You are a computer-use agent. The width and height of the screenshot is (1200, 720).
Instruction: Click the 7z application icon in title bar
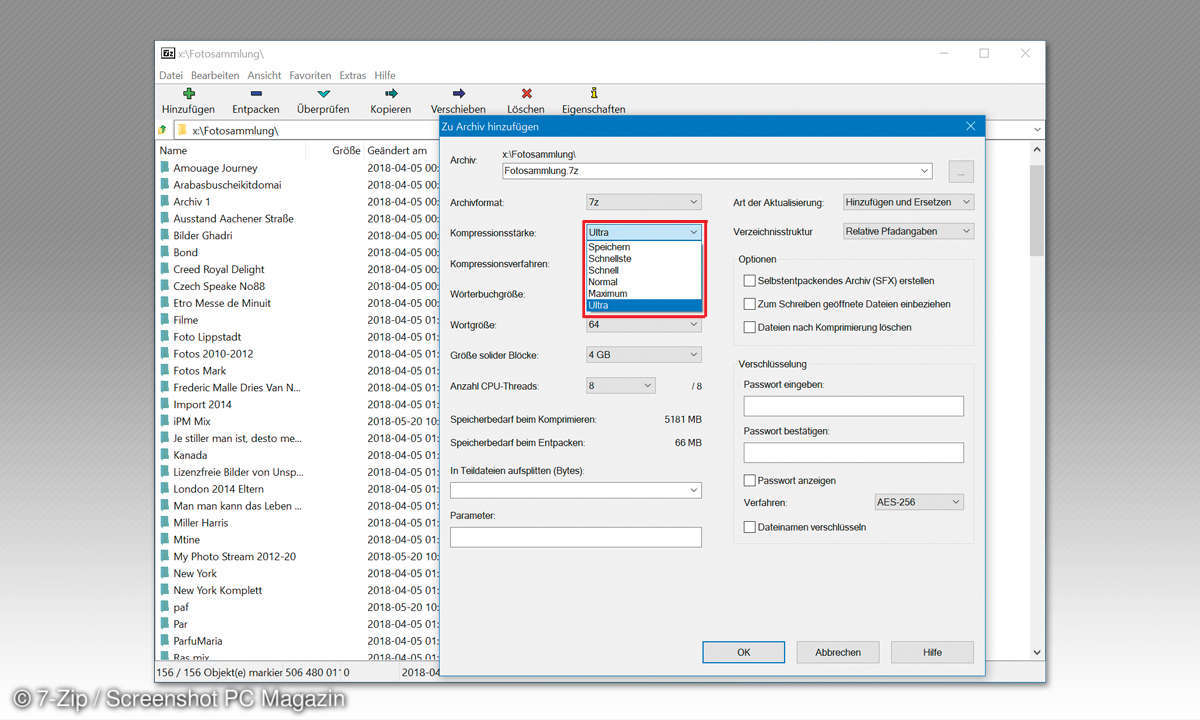(169, 53)
